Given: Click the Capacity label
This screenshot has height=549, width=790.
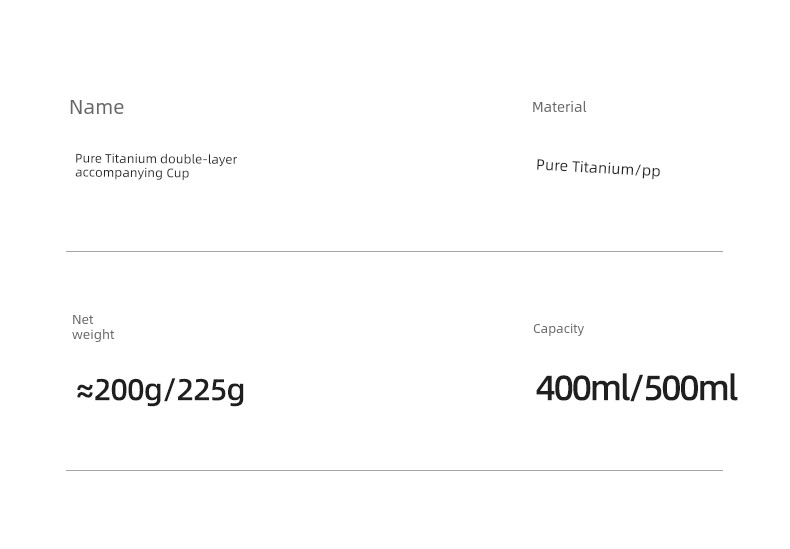Looking at the screenshot, I should 558,329.
